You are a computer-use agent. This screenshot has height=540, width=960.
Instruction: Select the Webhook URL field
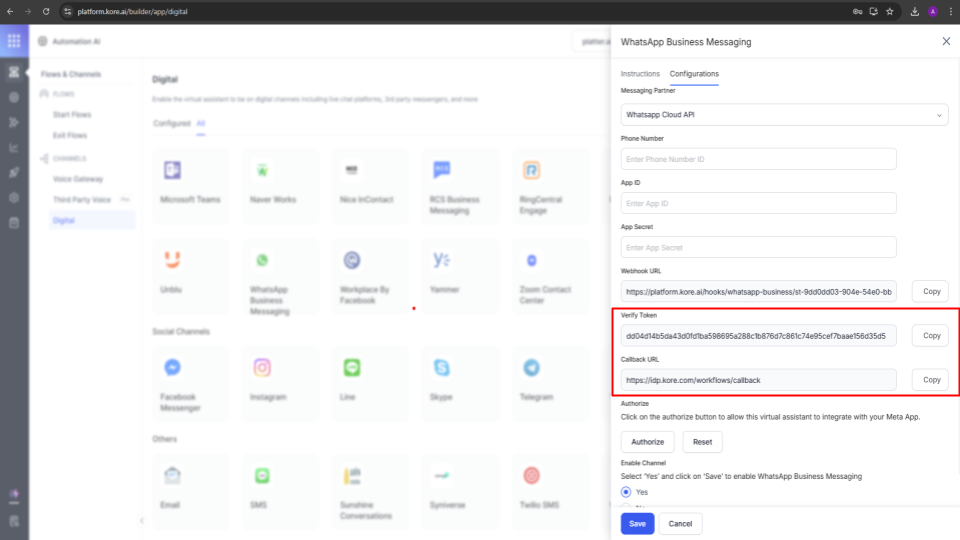pos(759,291)
